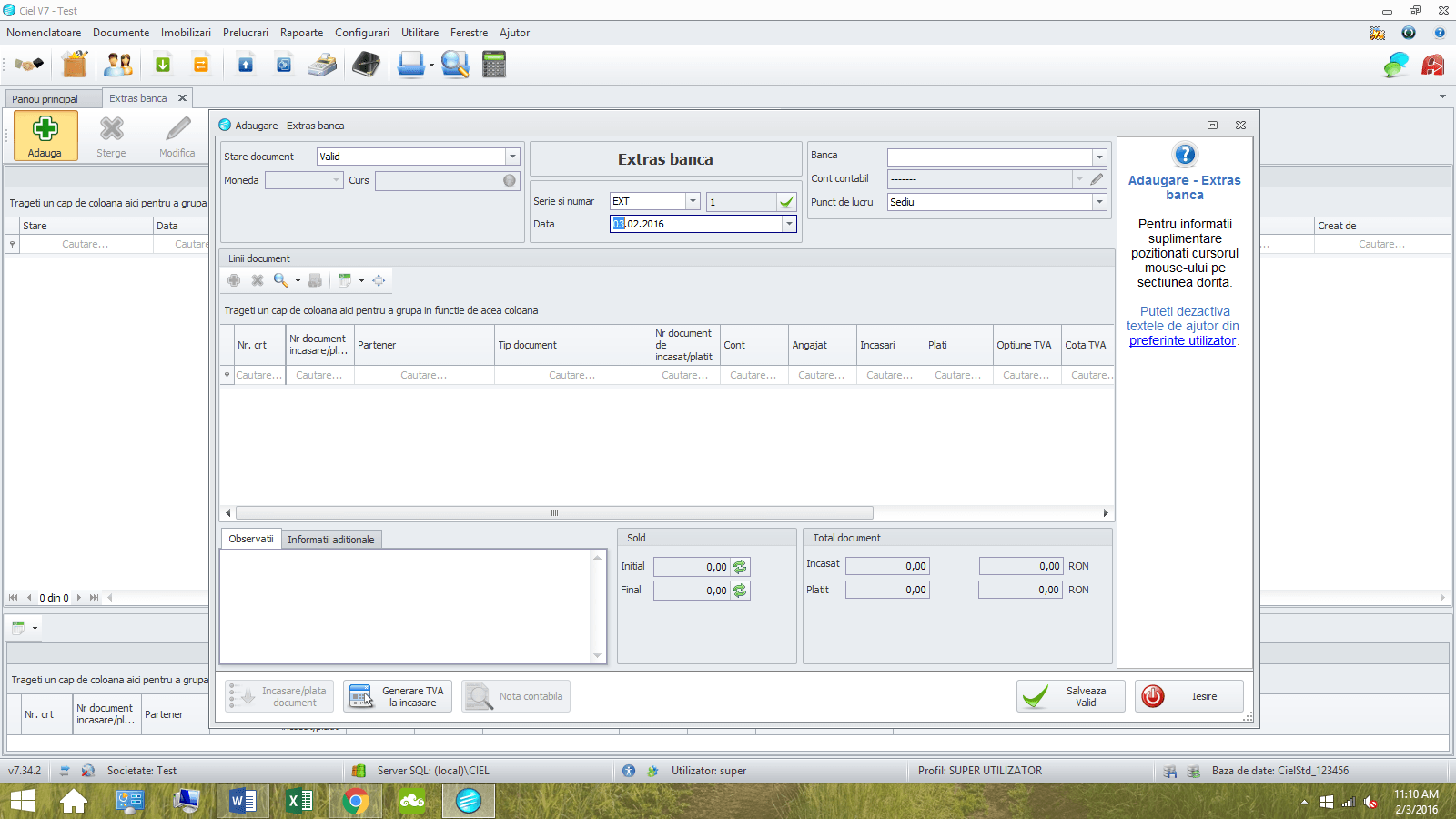1456x819 pixels.
Task: Open the preferinte utilizator link
Action: (x=1183, y=340)
